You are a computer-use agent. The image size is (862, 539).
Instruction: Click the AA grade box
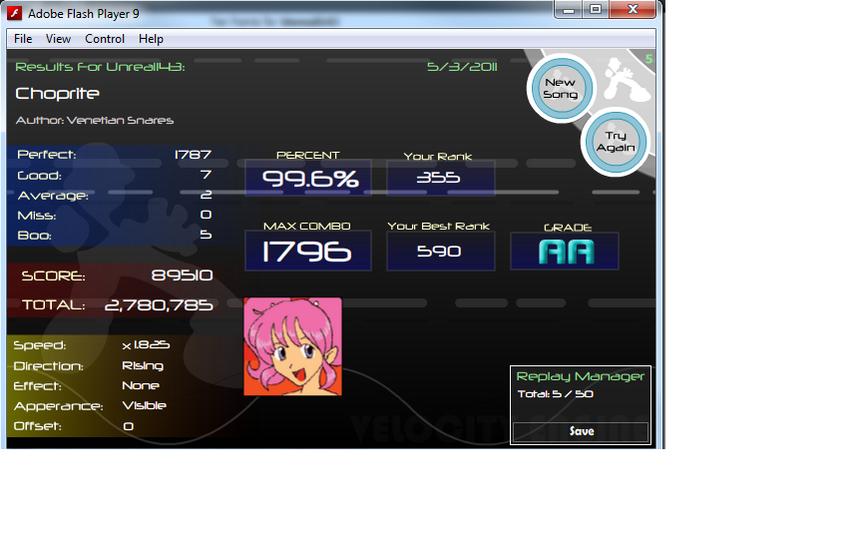(565, 251)
